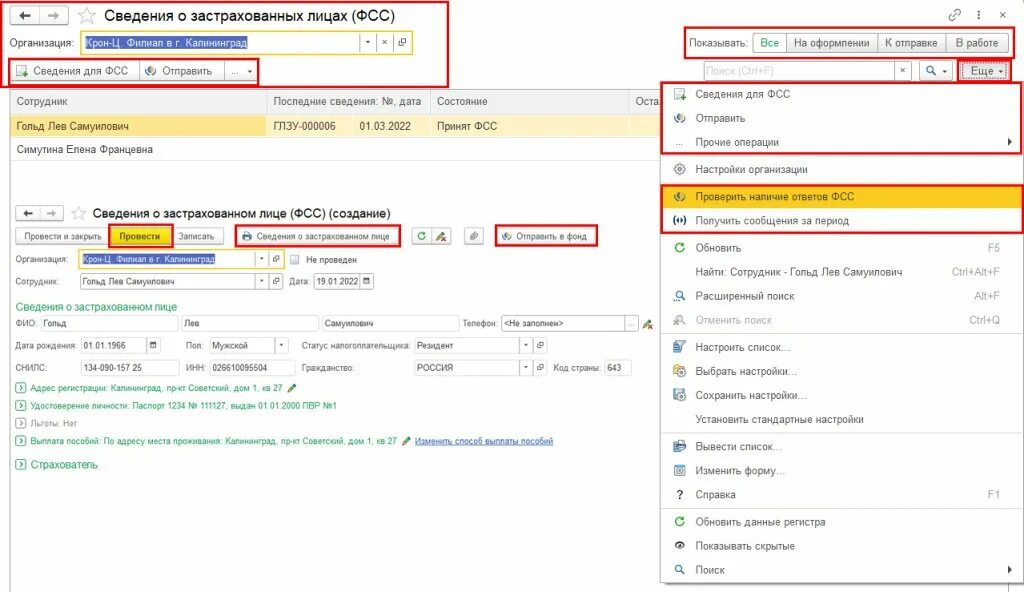This screenshot has height=592, width=1024.
Task: Open the Статус налогоплательщика dropdown
Action: (x=526, y=345)
